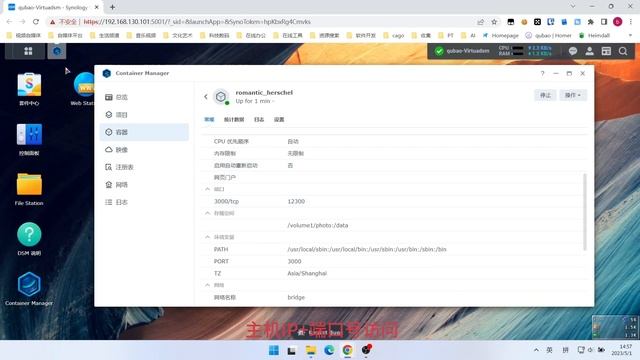Click the Chrome profile avatar
Viewport: 640px width, 360px height.
618,22
